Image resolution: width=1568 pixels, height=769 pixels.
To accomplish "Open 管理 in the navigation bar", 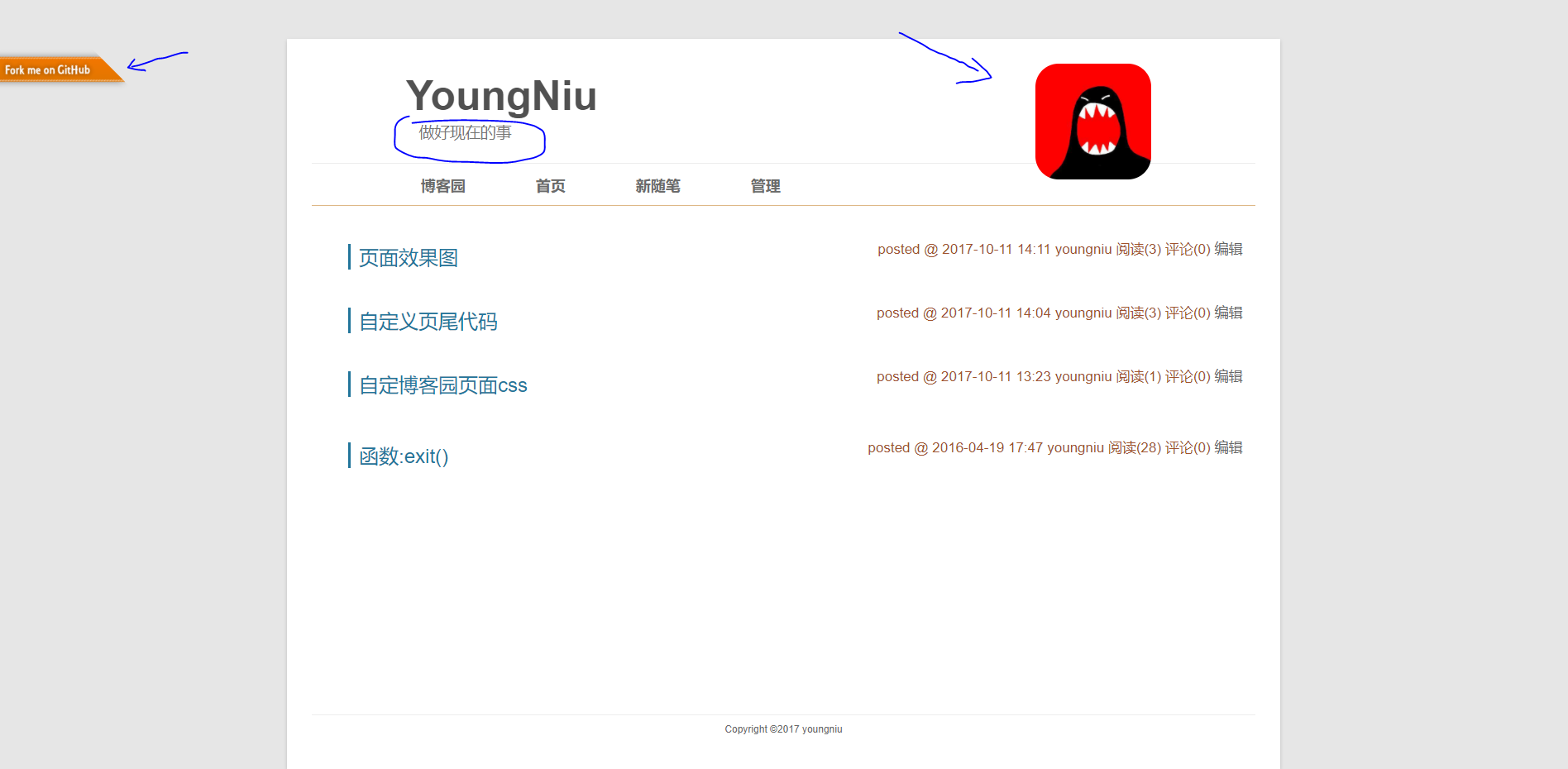I will tap(765, 186).
